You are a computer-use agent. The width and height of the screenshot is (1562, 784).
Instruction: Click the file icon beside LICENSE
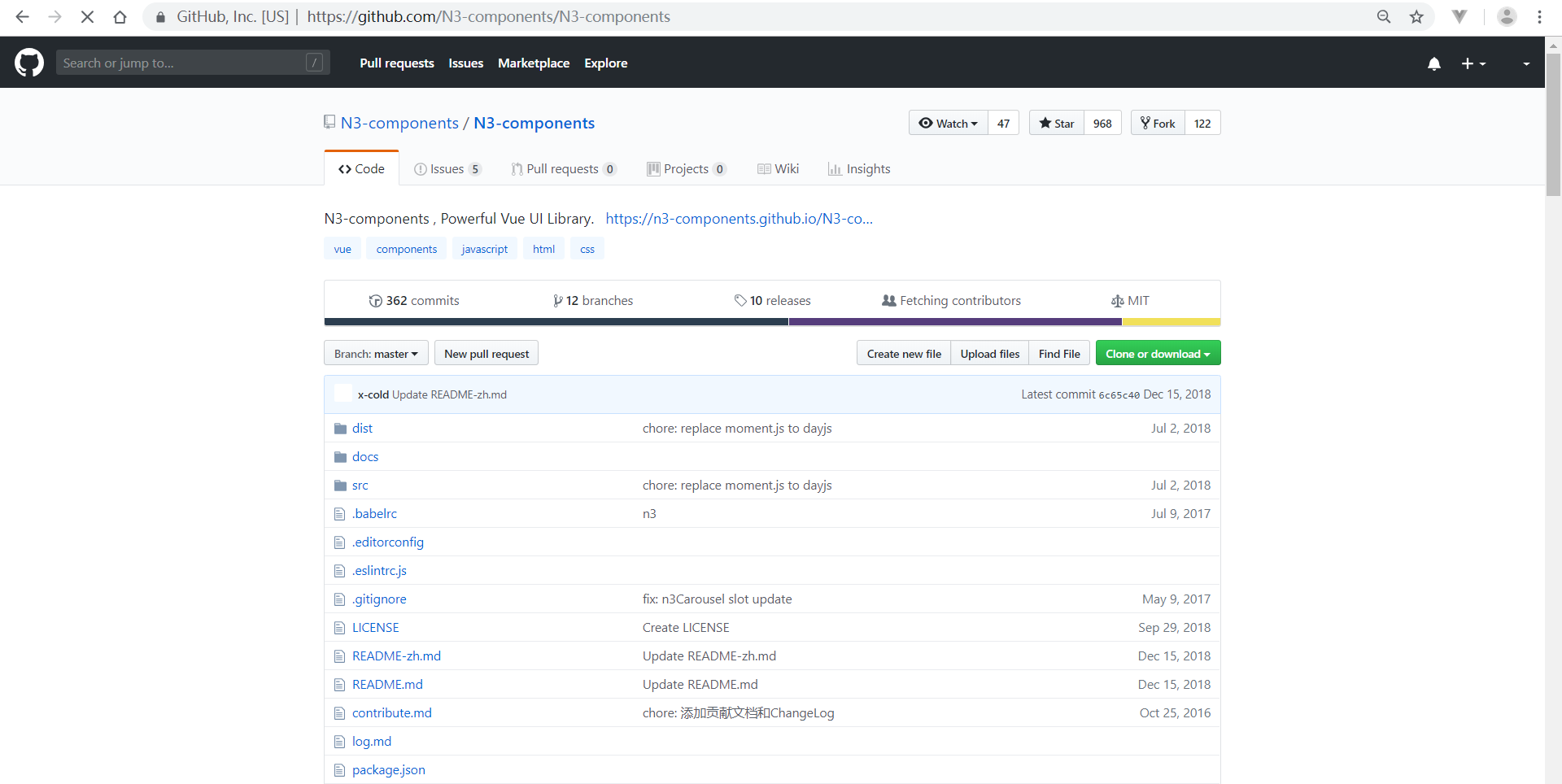point(340,628)
